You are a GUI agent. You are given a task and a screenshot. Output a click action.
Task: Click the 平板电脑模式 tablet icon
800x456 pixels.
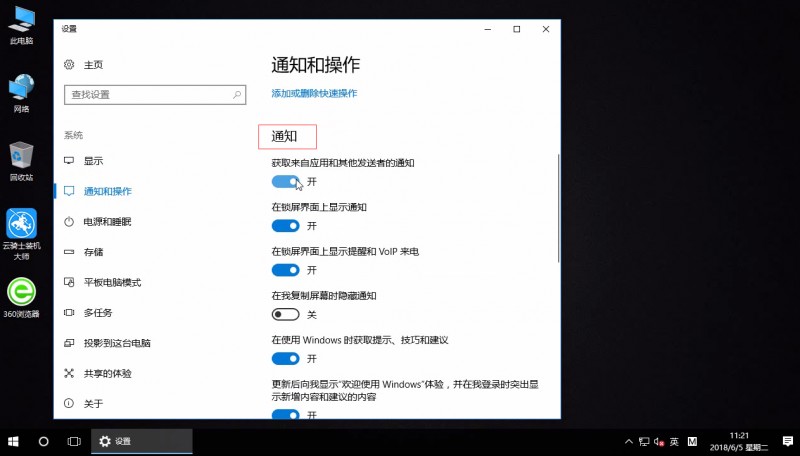pos(69,282)
